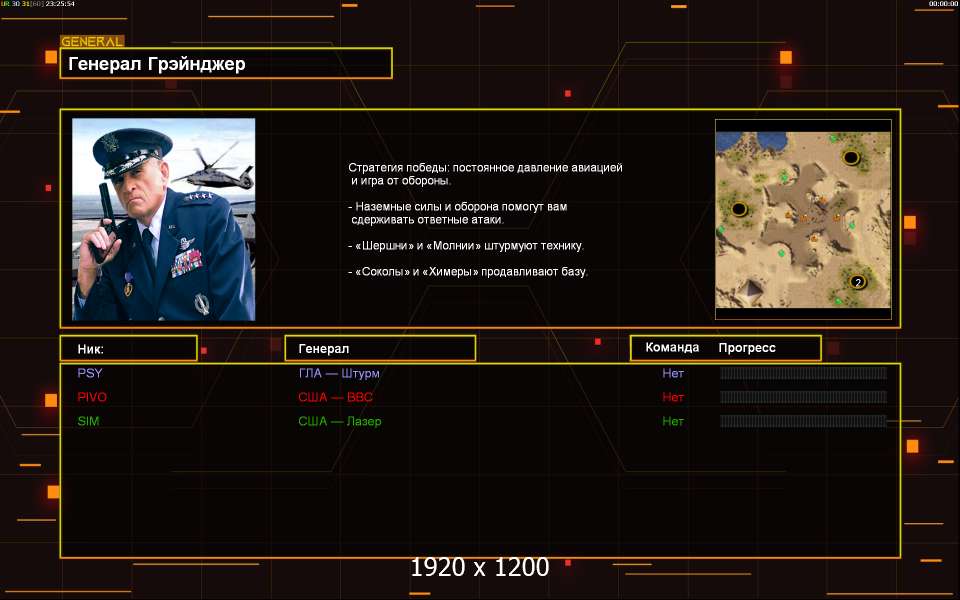Click PIVO's loading progress bar
The height and width of the screenshot is (600, 960).
803,397
